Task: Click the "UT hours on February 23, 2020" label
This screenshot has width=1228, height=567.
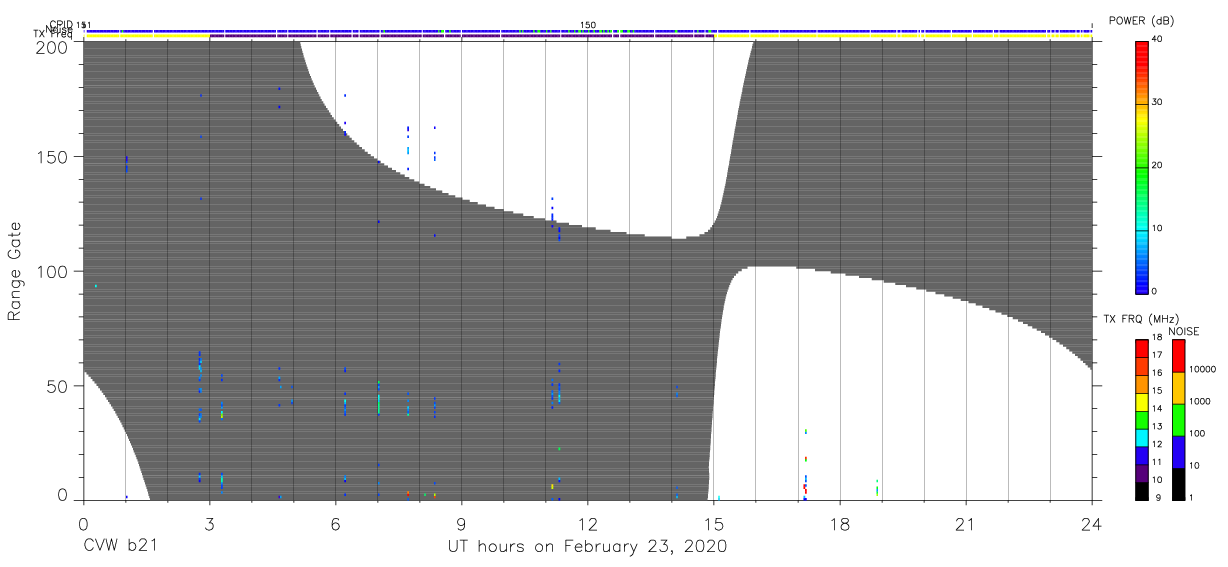Action: [x=587, y=547]
